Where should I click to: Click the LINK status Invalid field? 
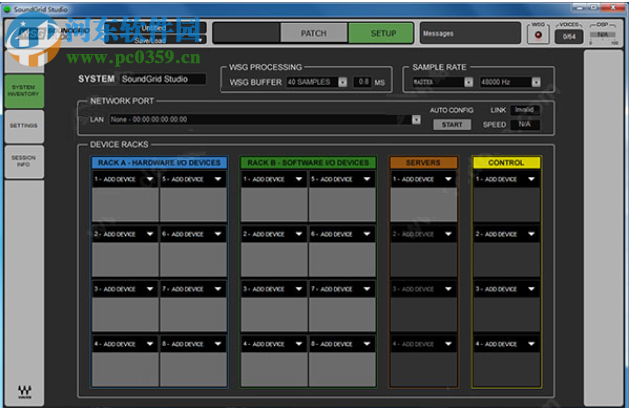click(525, 110)
